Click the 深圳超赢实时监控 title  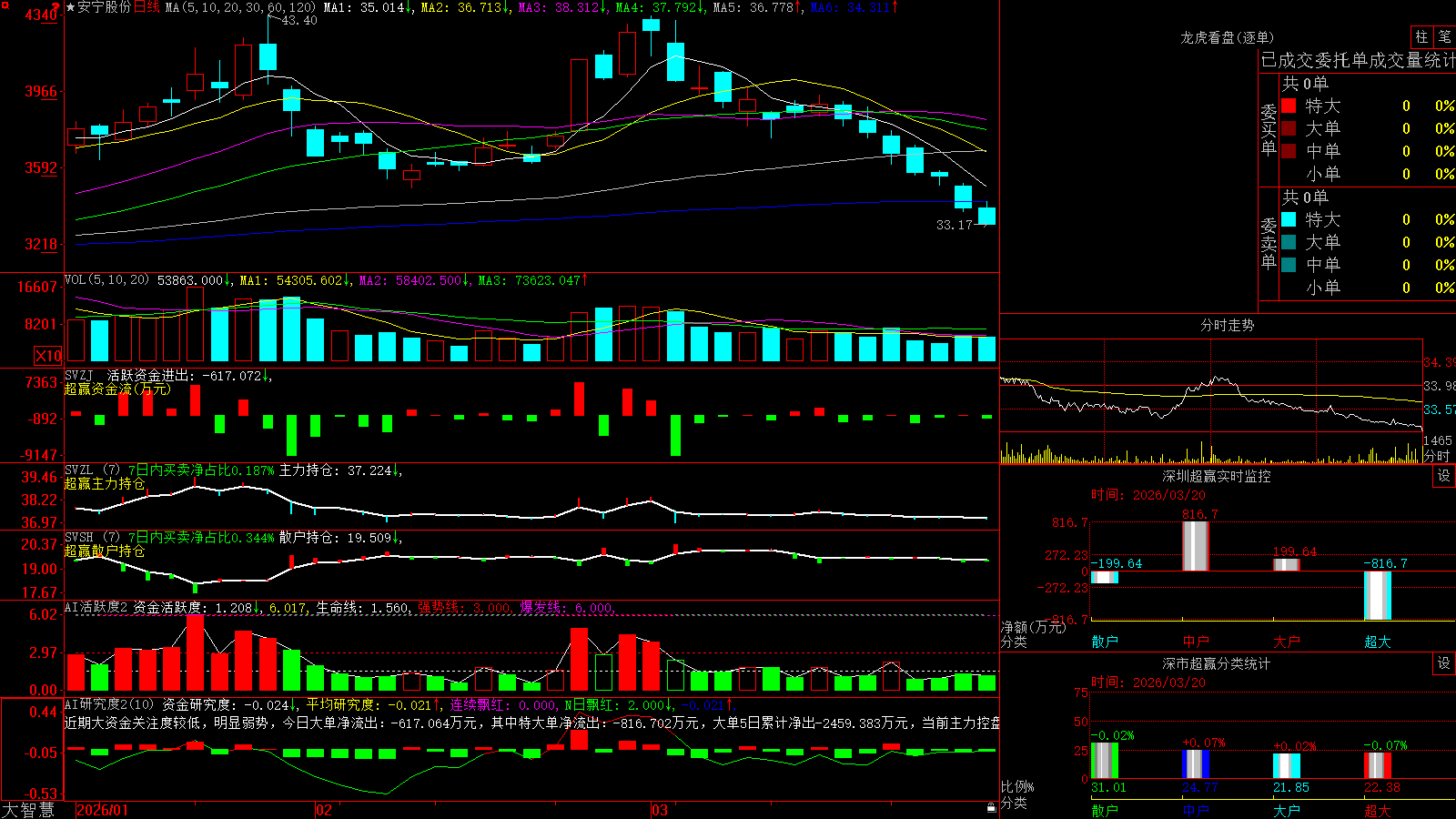pyautogui.click(x=1217, y=476)
